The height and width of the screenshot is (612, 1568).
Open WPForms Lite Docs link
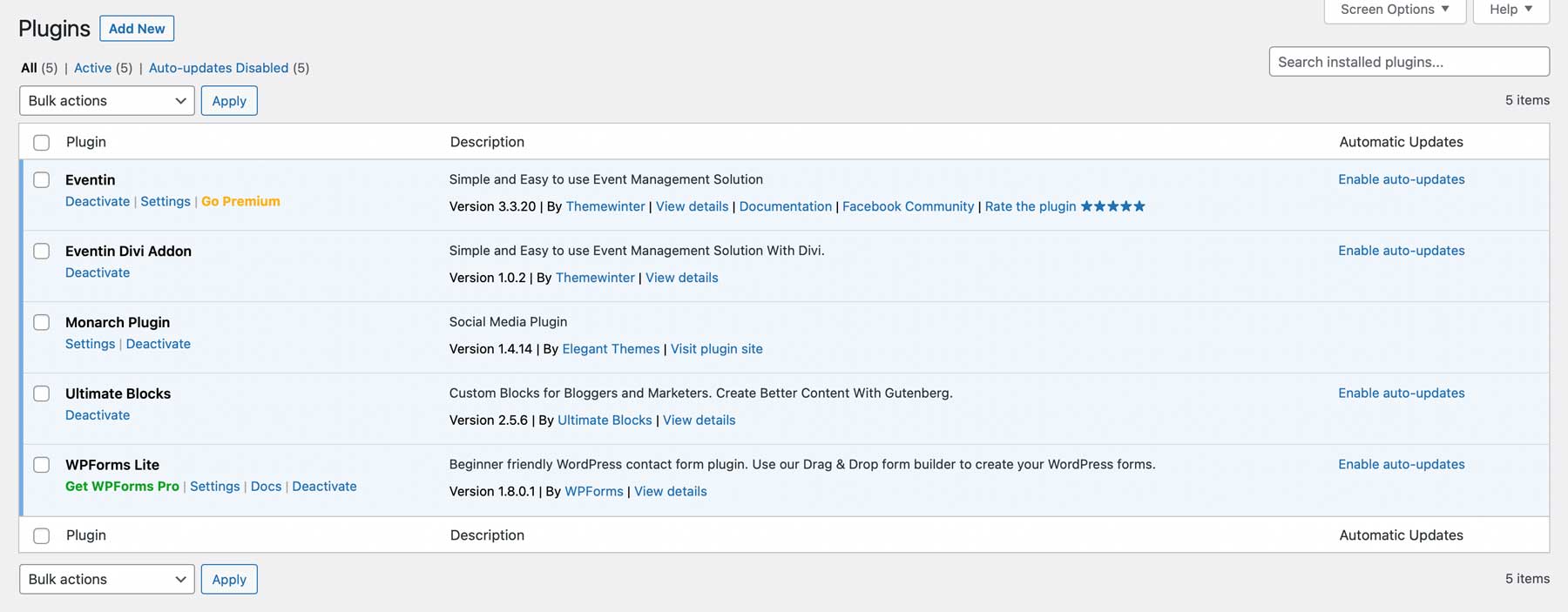coord(266,487)
